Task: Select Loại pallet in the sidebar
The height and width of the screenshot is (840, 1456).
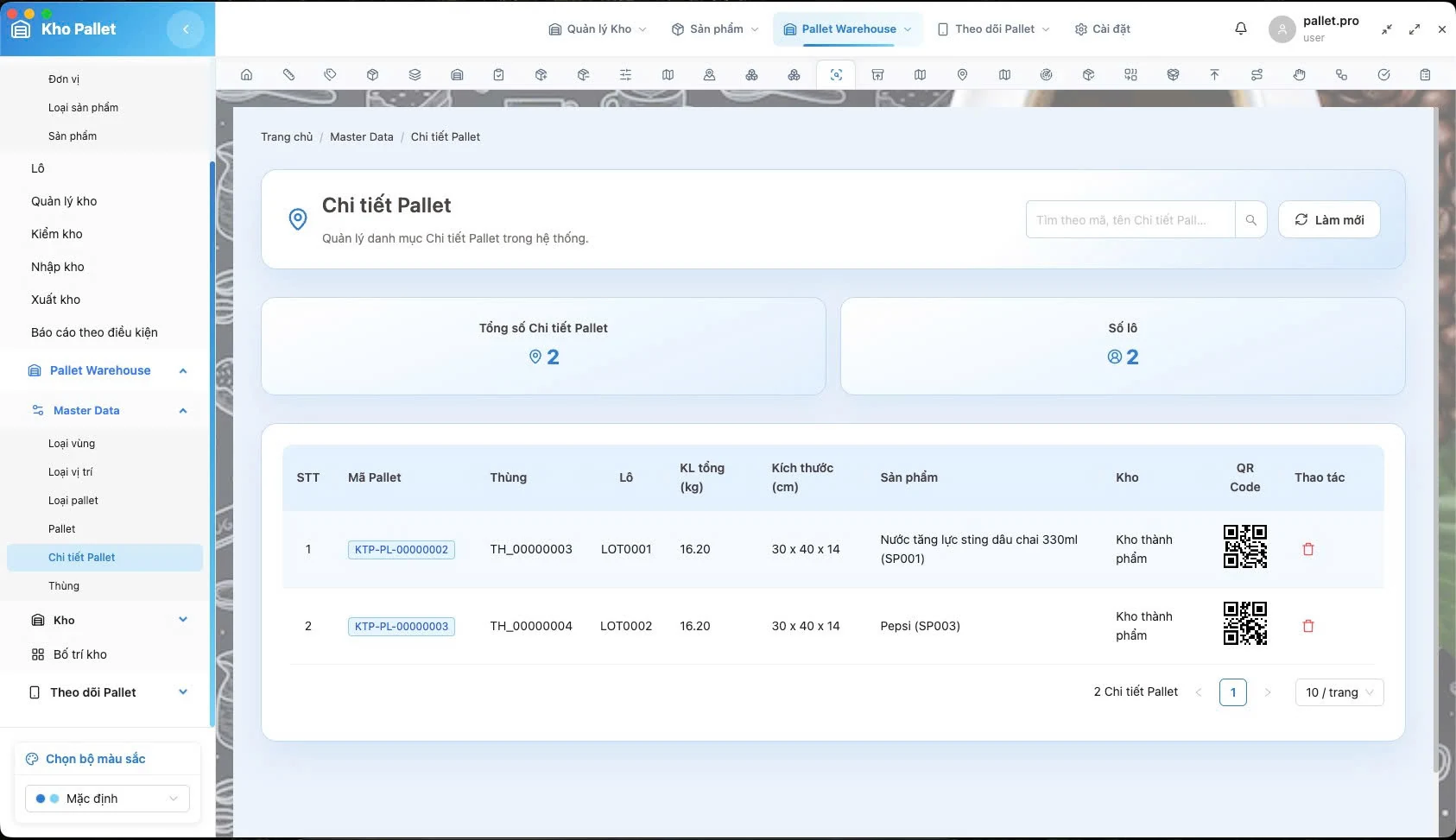Action: click(73, 501)
